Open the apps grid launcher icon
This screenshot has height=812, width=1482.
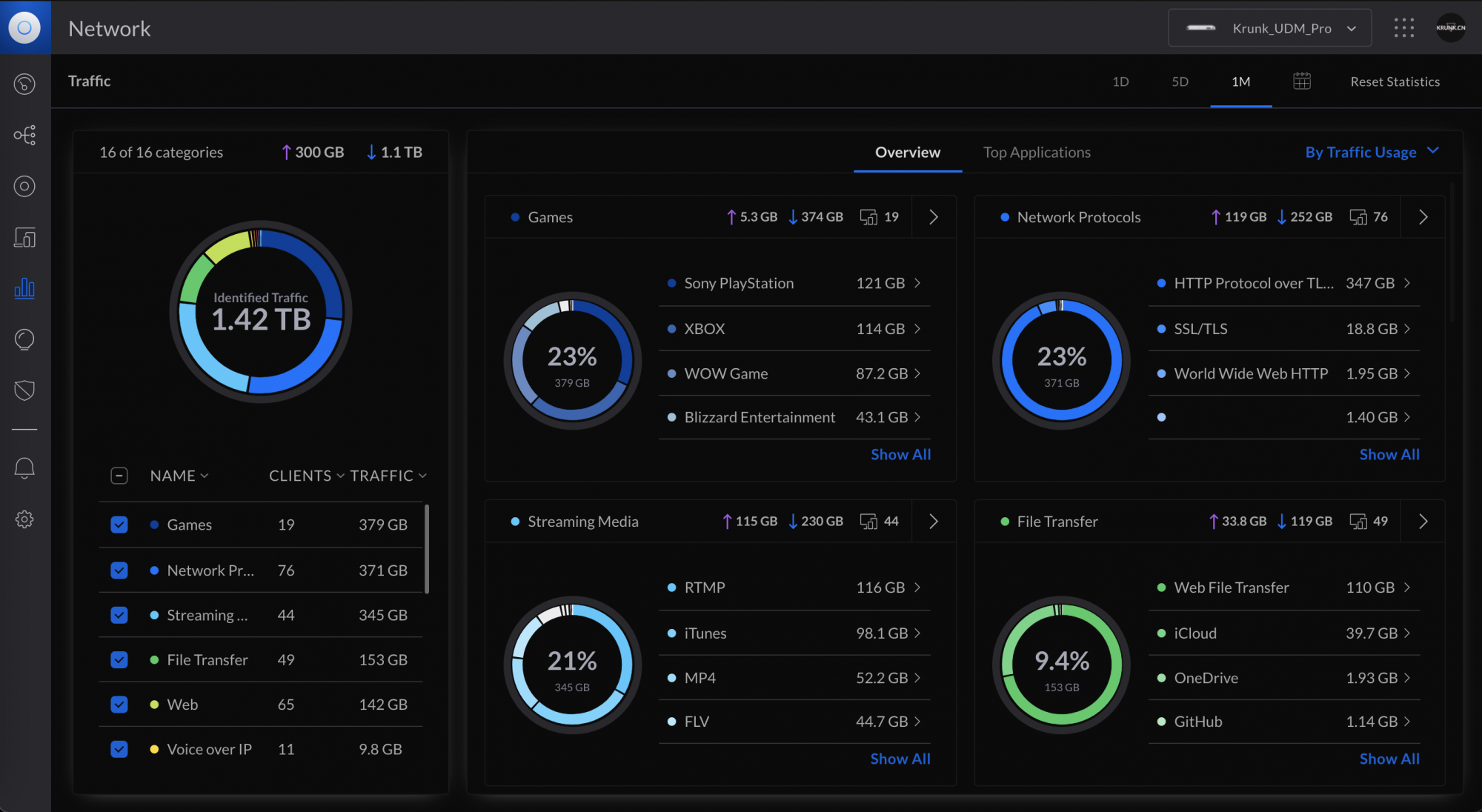point(1403,28)
